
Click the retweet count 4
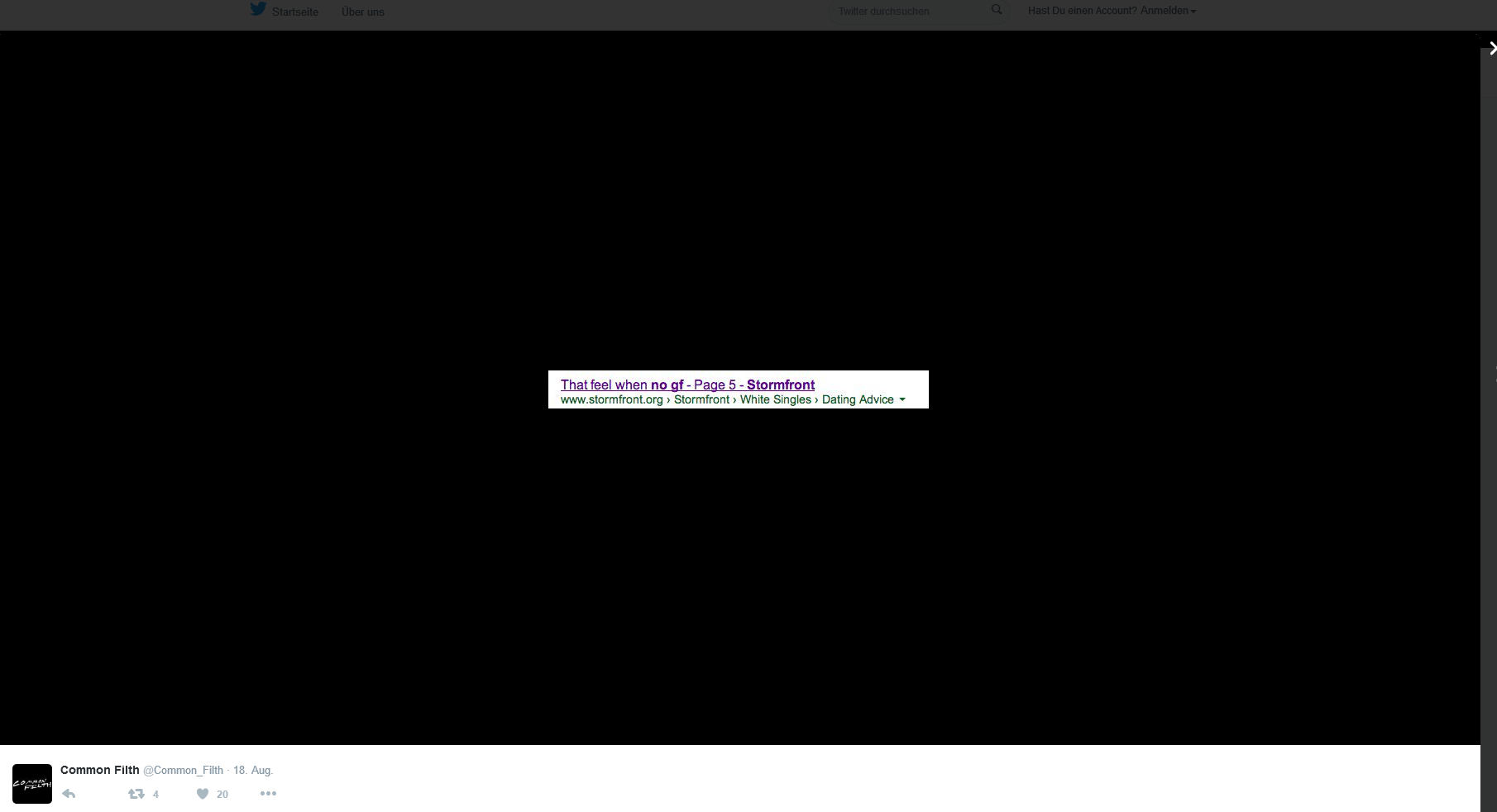pos(155,795)
